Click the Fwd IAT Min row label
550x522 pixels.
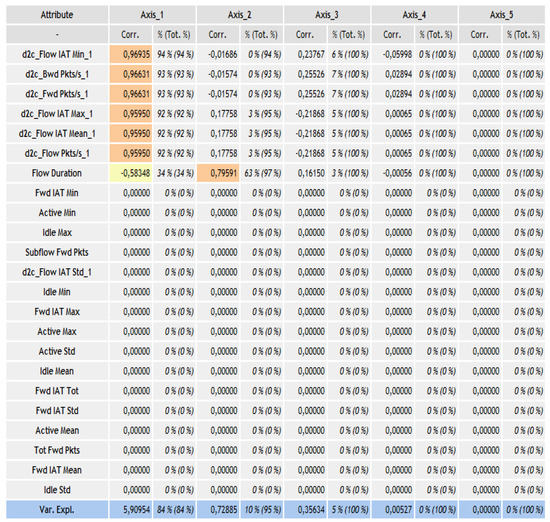tap(57, 193)
